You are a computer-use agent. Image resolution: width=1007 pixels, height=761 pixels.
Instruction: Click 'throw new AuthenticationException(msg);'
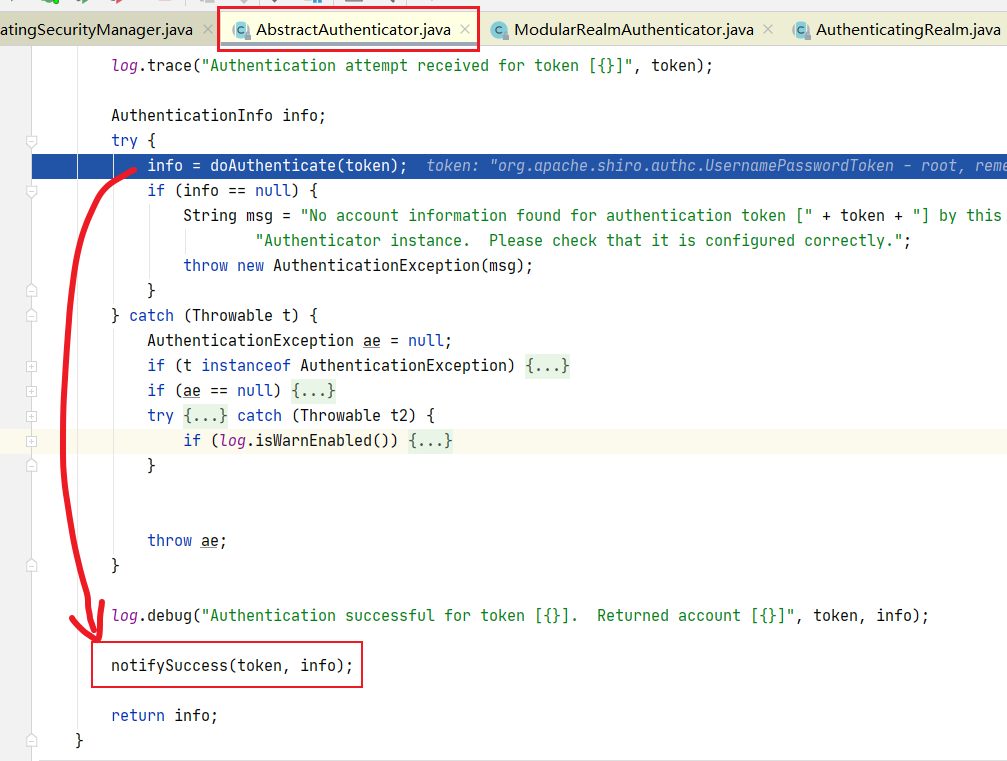(358, 266)
